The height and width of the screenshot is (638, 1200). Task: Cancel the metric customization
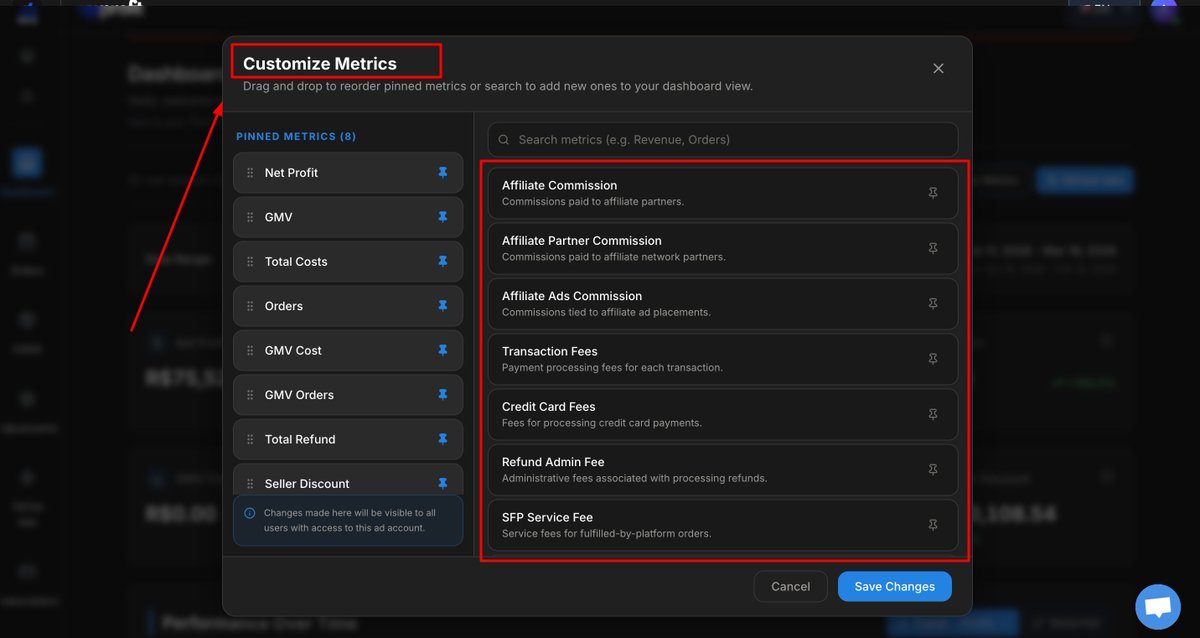tap(790, 586)
